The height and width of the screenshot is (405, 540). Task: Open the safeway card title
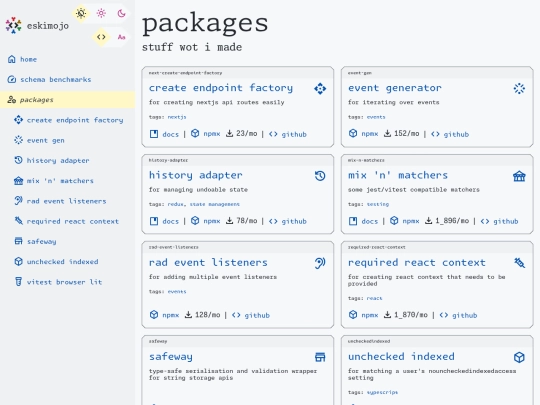pyautogui.click(x=171, y=357)
